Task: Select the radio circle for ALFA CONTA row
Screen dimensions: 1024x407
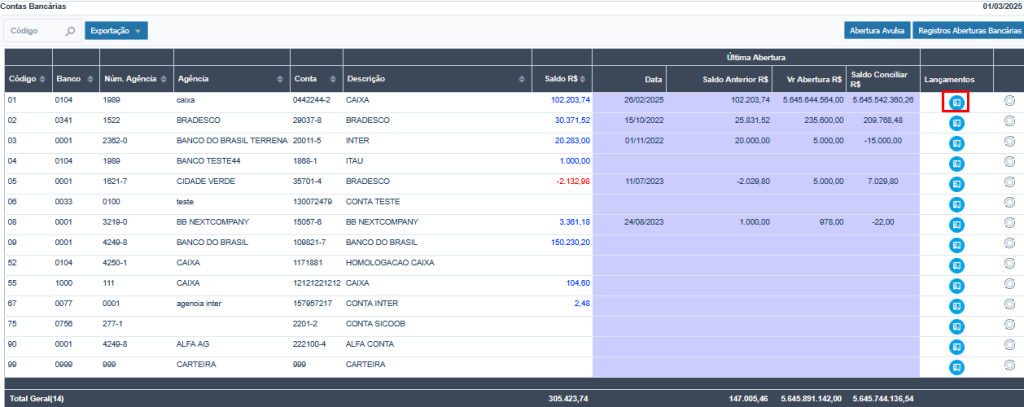Action: 1009,346
